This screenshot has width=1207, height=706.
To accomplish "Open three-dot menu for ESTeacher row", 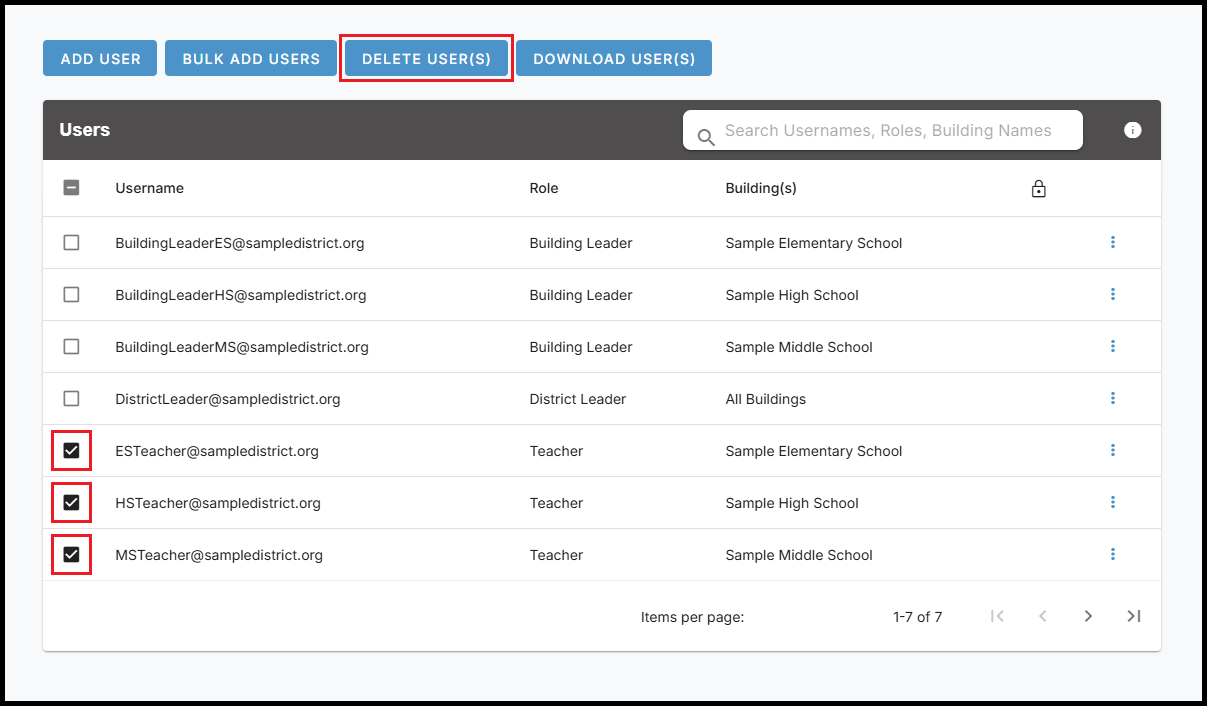I will point(1112,450).
